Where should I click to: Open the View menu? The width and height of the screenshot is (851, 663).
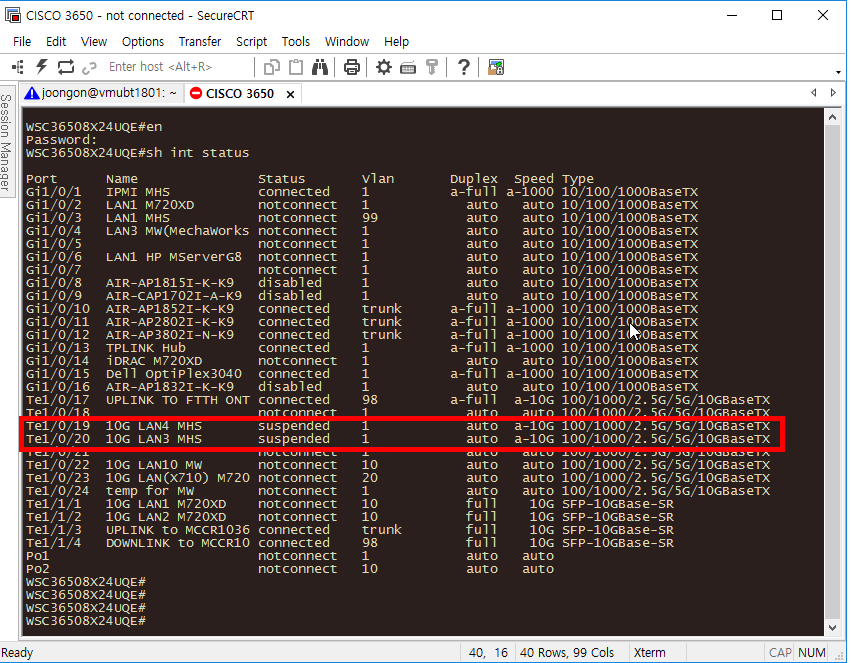coord(94,42)
